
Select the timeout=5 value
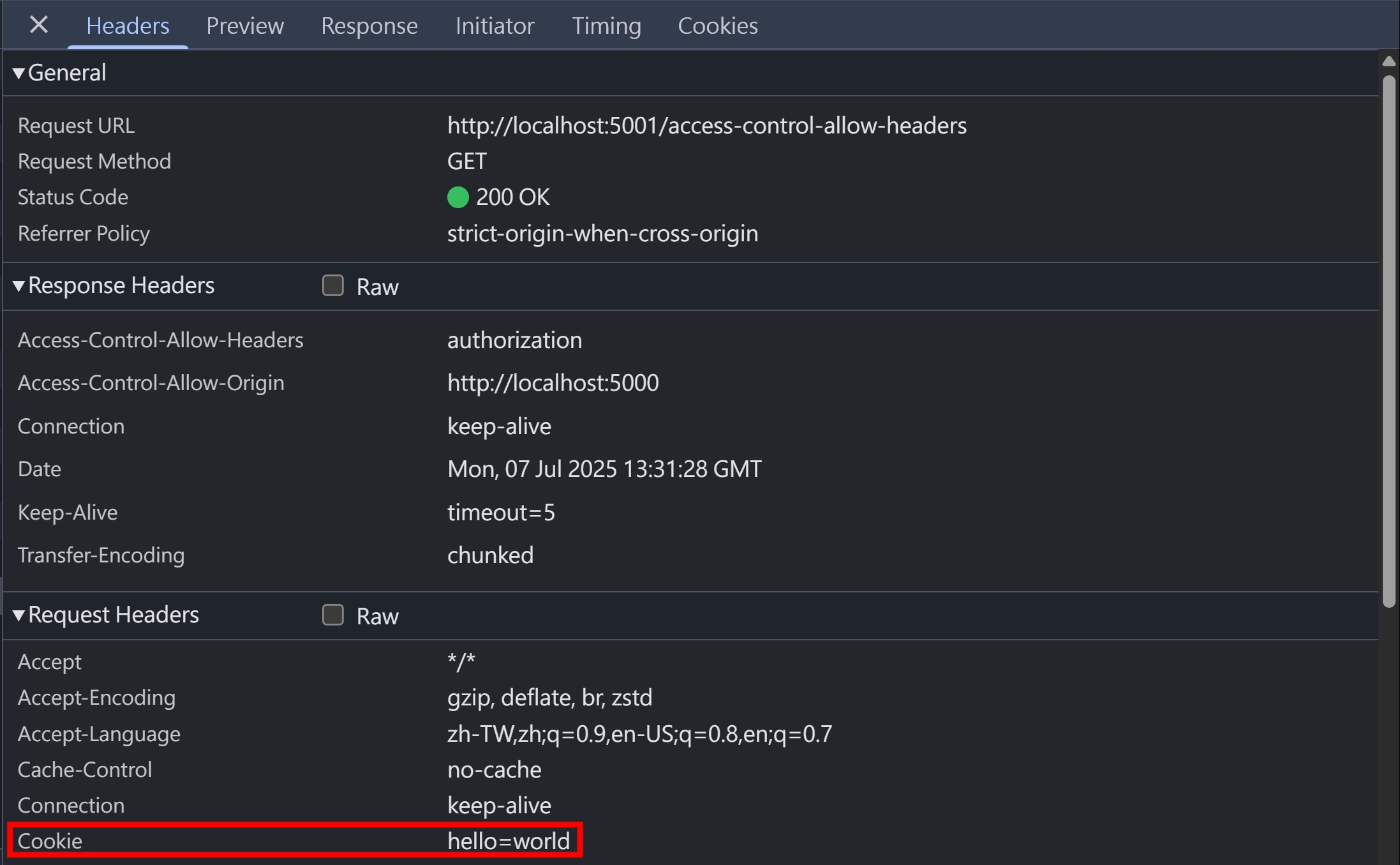point(501,513)
